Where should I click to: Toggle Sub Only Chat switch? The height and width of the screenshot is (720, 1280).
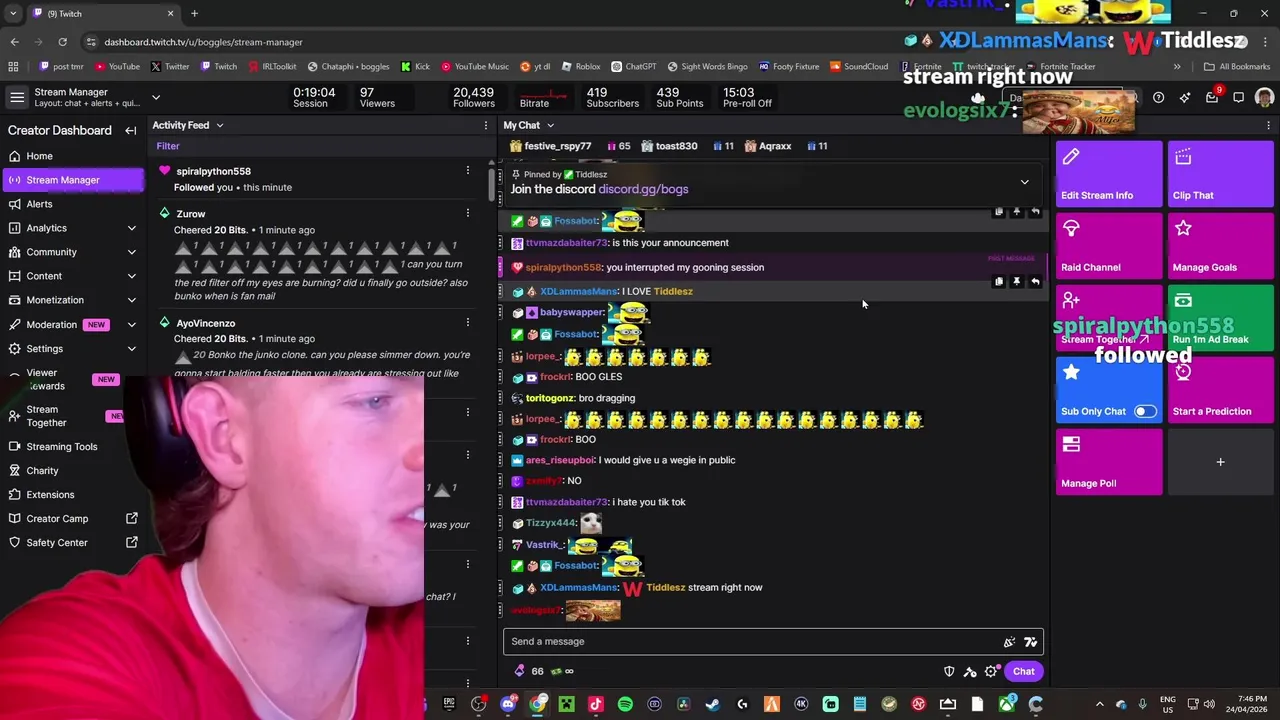tap(1145, 412)
